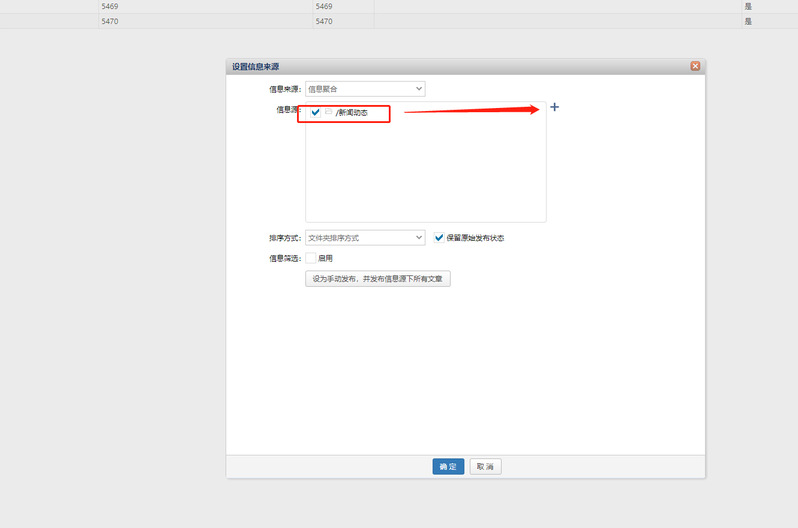Click the 设置信息来源 dialog title bar
798x528 pixels.
(x=450, y=66)
